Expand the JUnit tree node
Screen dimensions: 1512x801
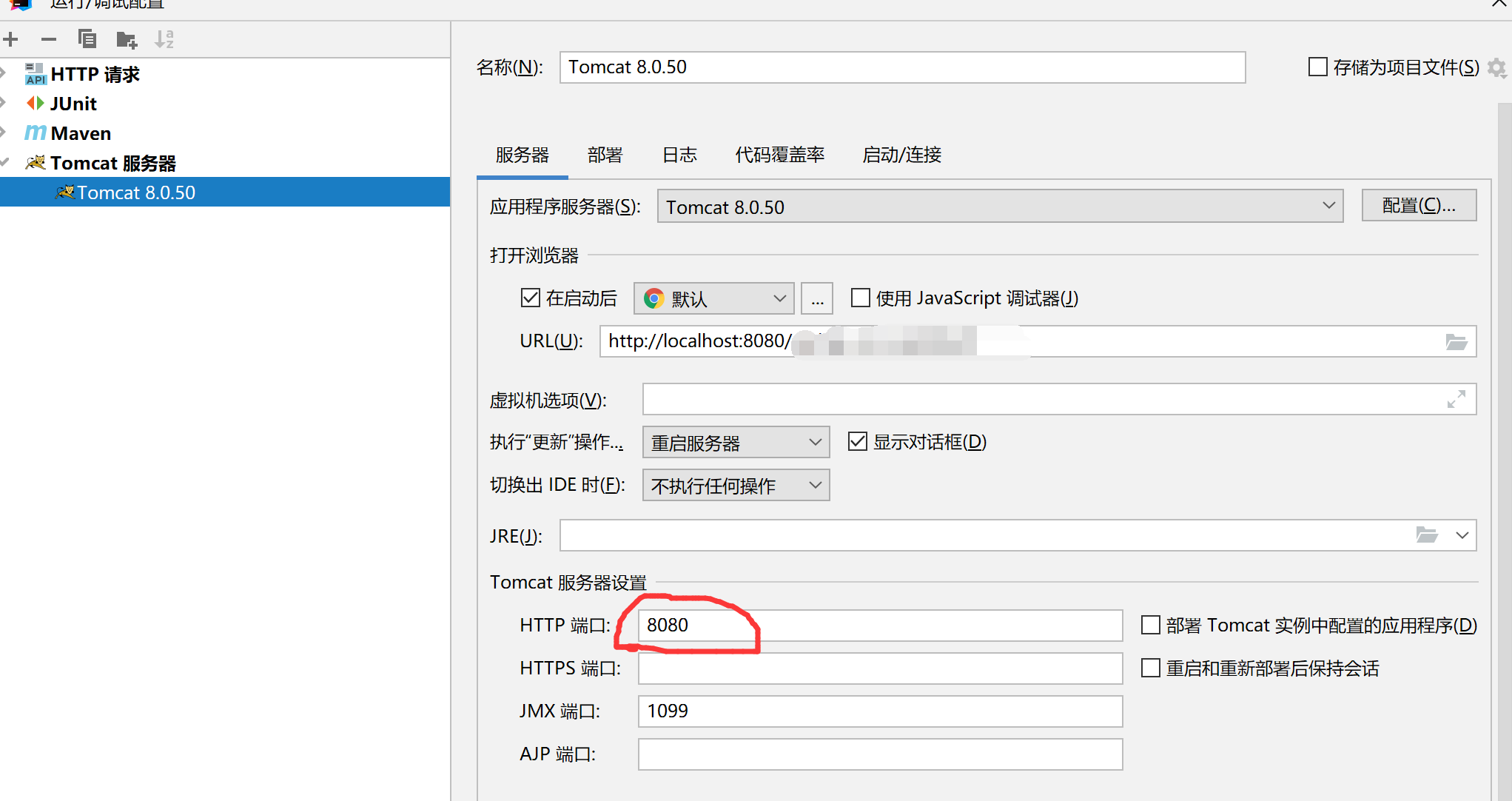tap(3, 102)
